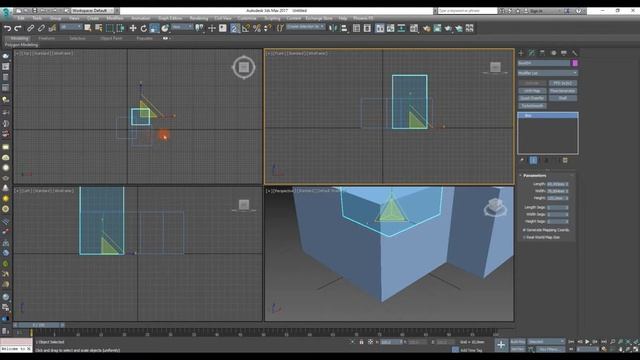Pick the Select Object tool
The height and width of the screenshot is (360, 640).
(x=88, y=28)
